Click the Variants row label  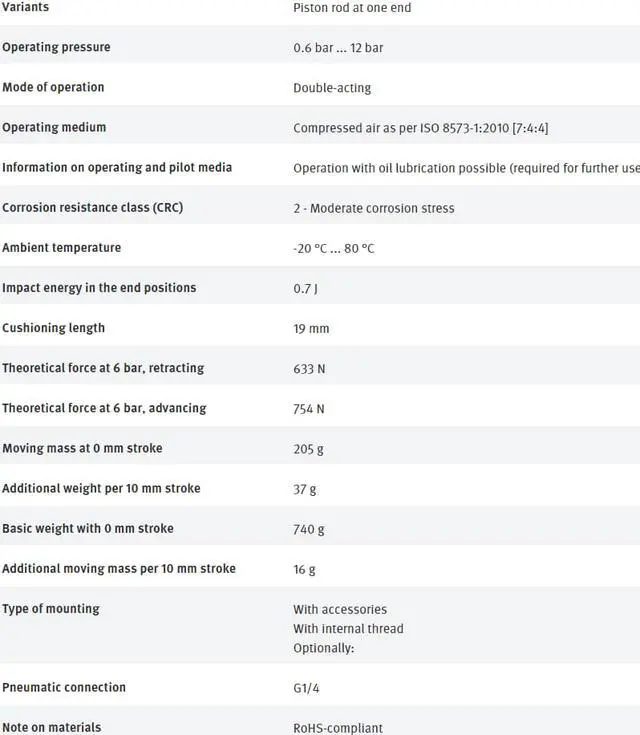click(26, 7)
